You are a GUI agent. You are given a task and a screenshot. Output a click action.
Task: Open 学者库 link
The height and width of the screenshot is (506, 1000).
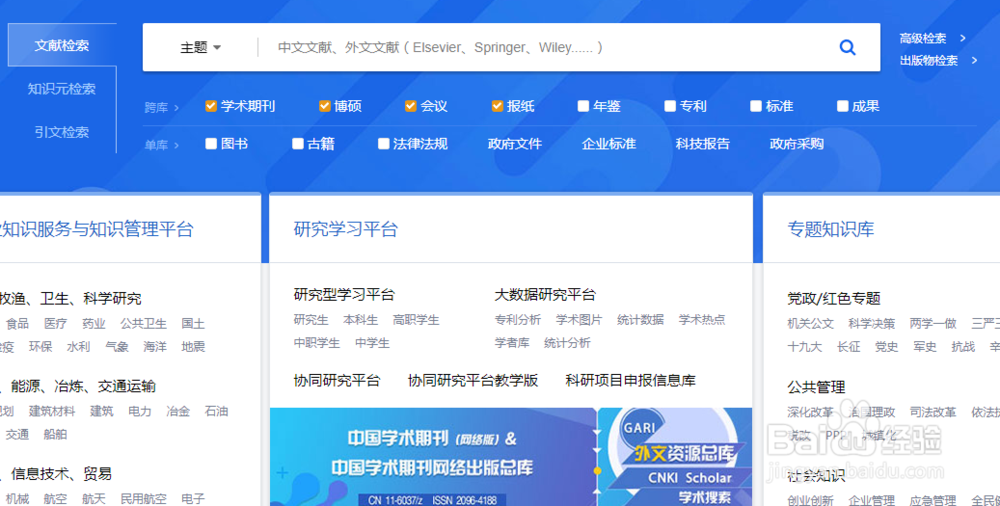coord(511,343)
